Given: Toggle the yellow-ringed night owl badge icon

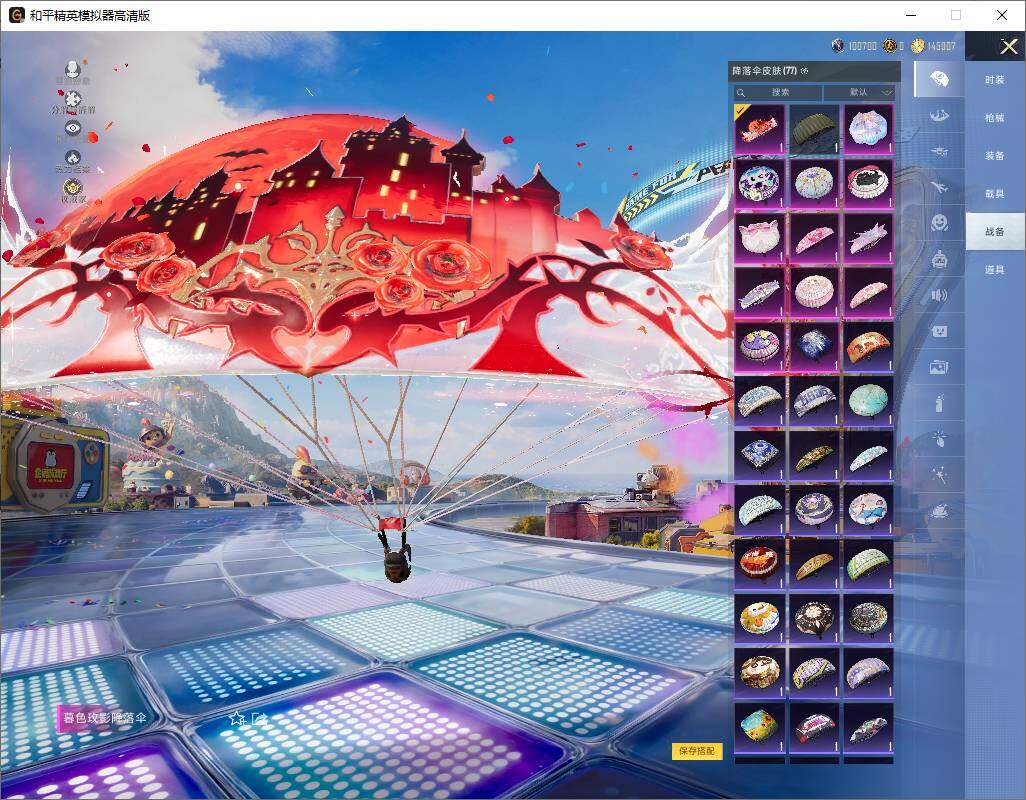Looking at the screenshot, I should tap(73, 187).
